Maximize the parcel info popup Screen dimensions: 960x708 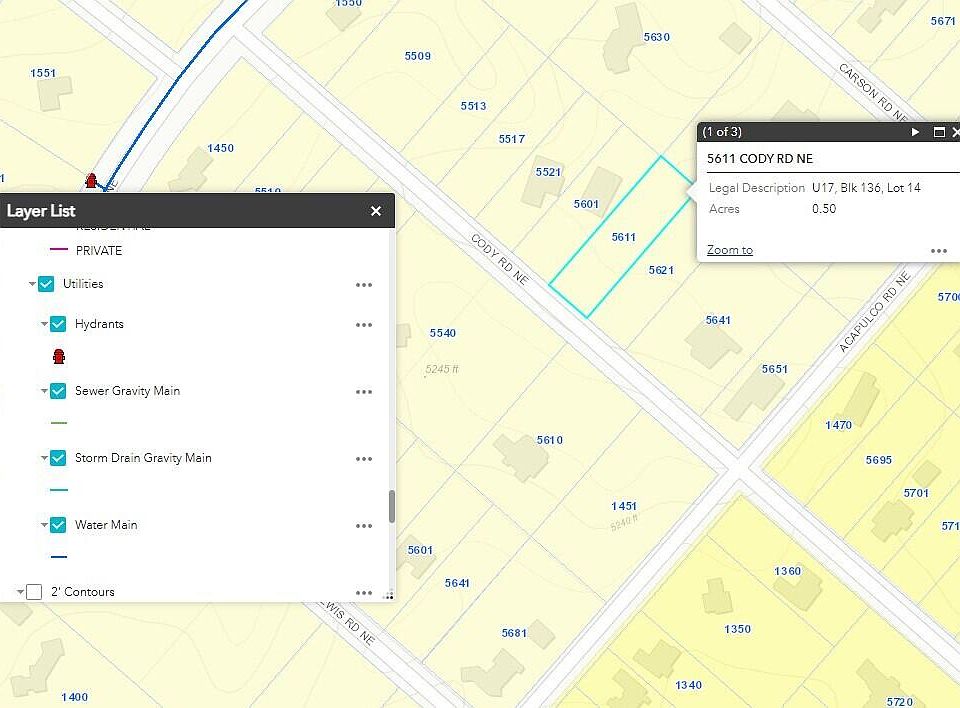(939, 132)
